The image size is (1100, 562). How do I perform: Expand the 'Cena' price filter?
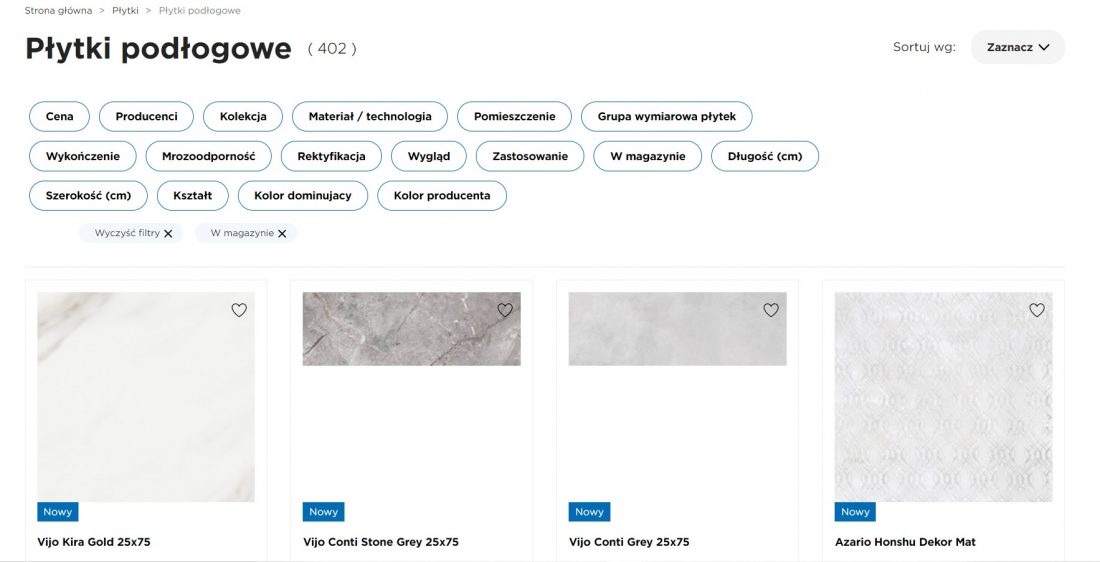(x=59, y=117)
